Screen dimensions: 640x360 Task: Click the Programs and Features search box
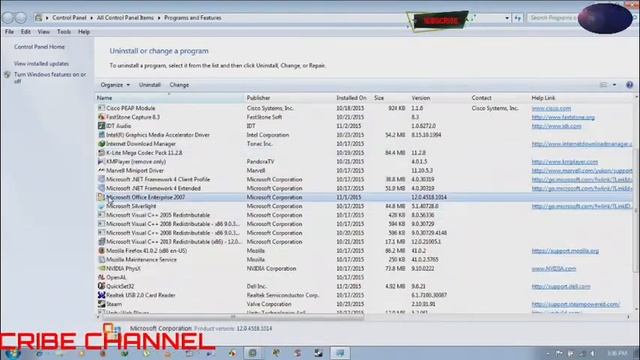(x=553, y=18)
